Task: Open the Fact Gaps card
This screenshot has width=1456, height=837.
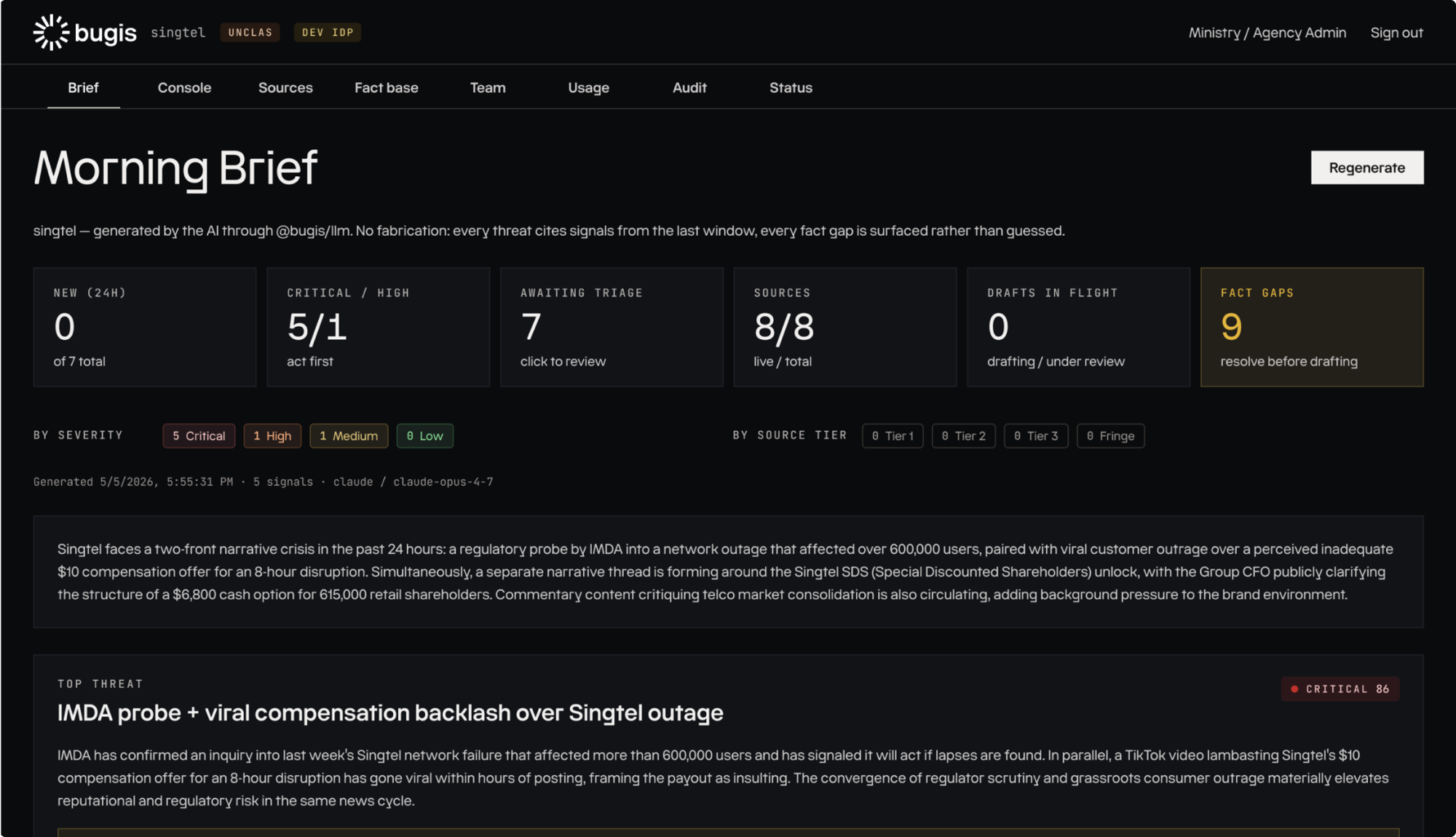Action: [x=1312, y=327]
